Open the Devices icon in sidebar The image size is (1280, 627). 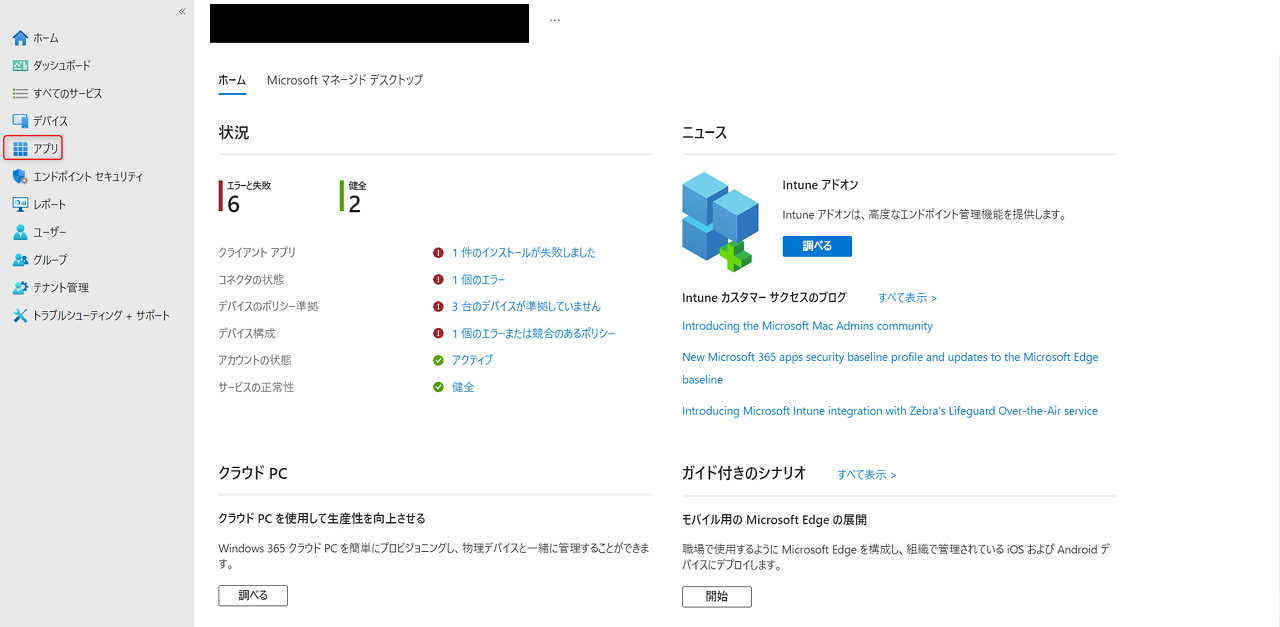[20, 121]
